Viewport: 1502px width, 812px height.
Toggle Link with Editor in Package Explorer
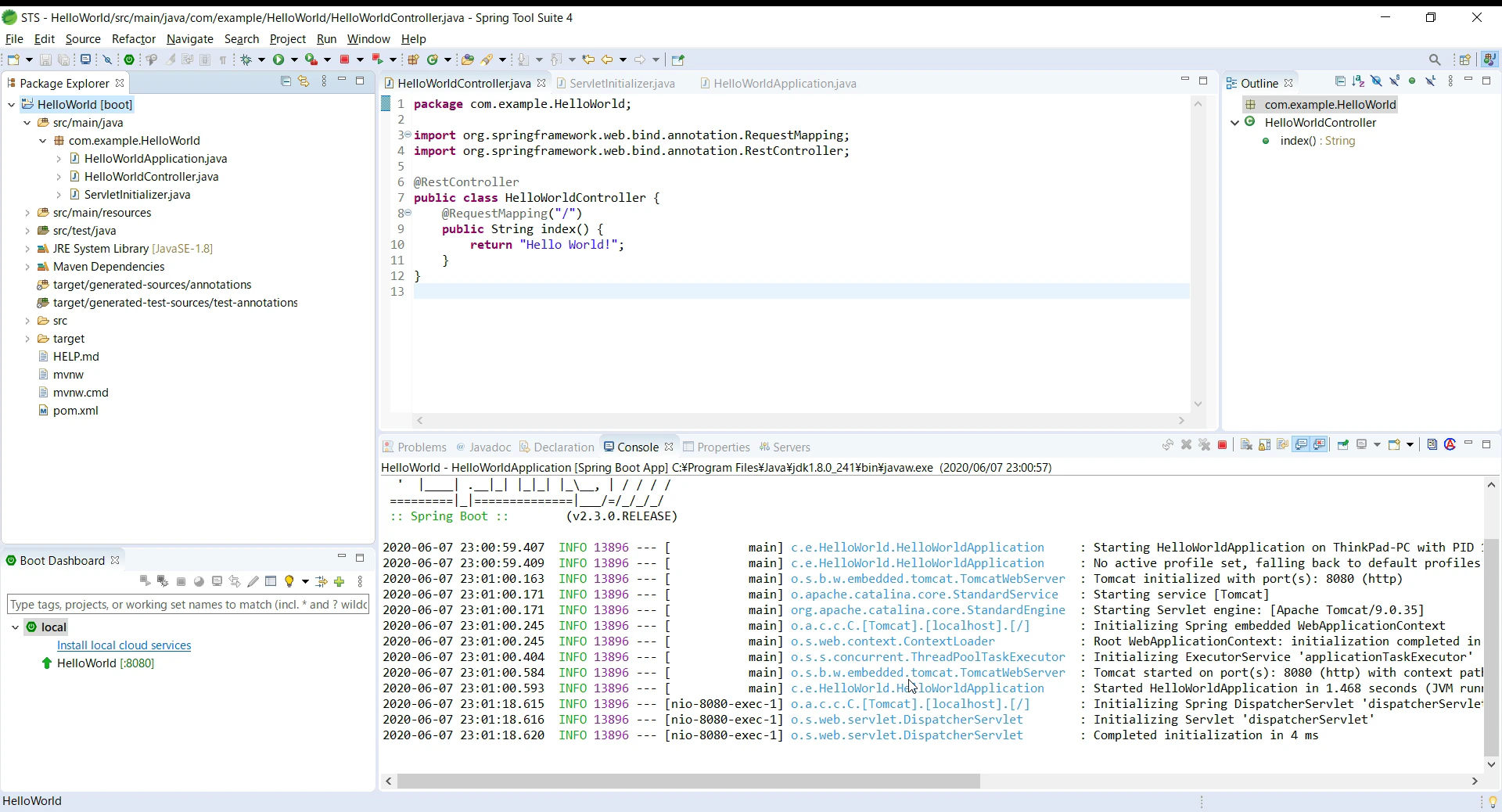pos(304,81)
